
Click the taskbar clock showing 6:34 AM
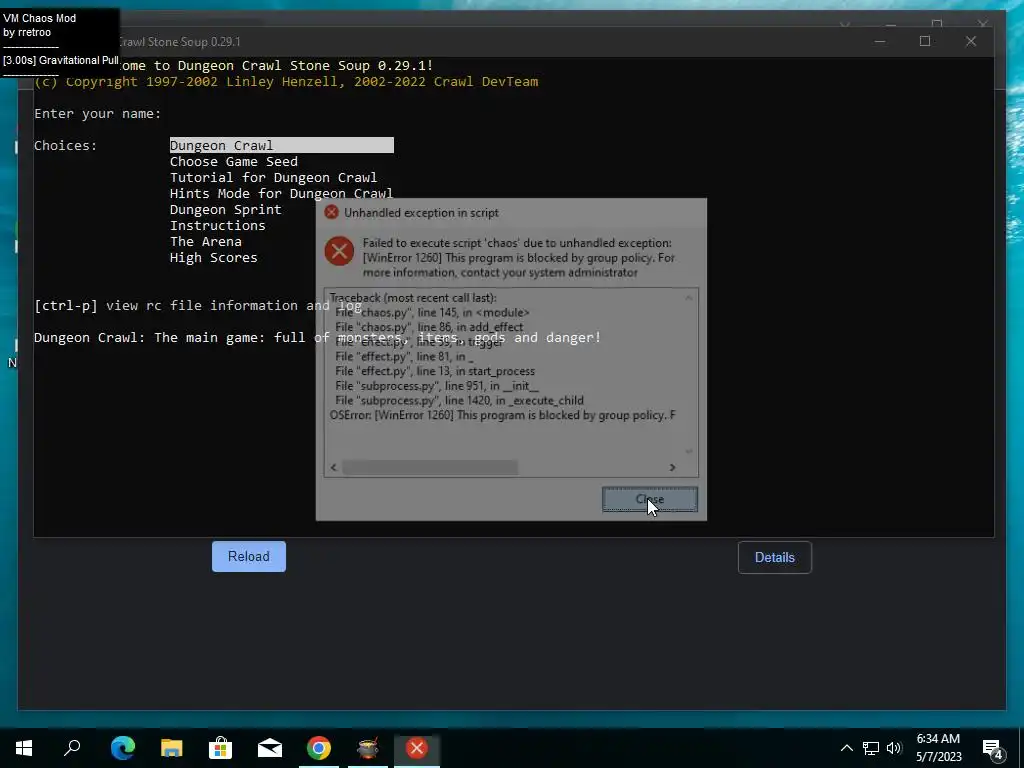point(938,748)
